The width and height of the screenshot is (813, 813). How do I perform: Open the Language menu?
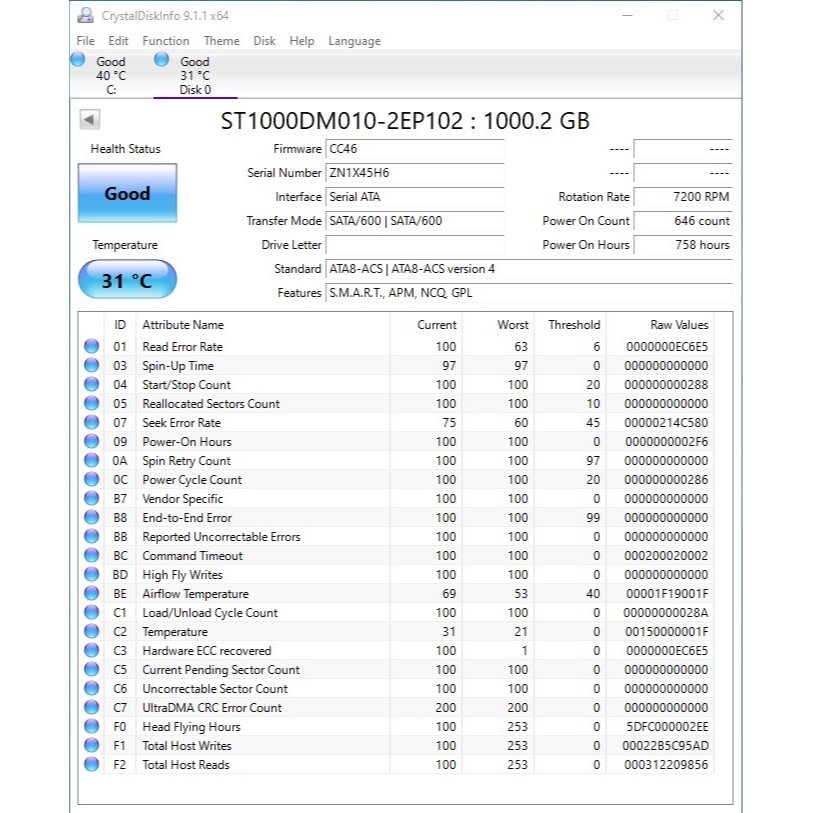[354, 41]
